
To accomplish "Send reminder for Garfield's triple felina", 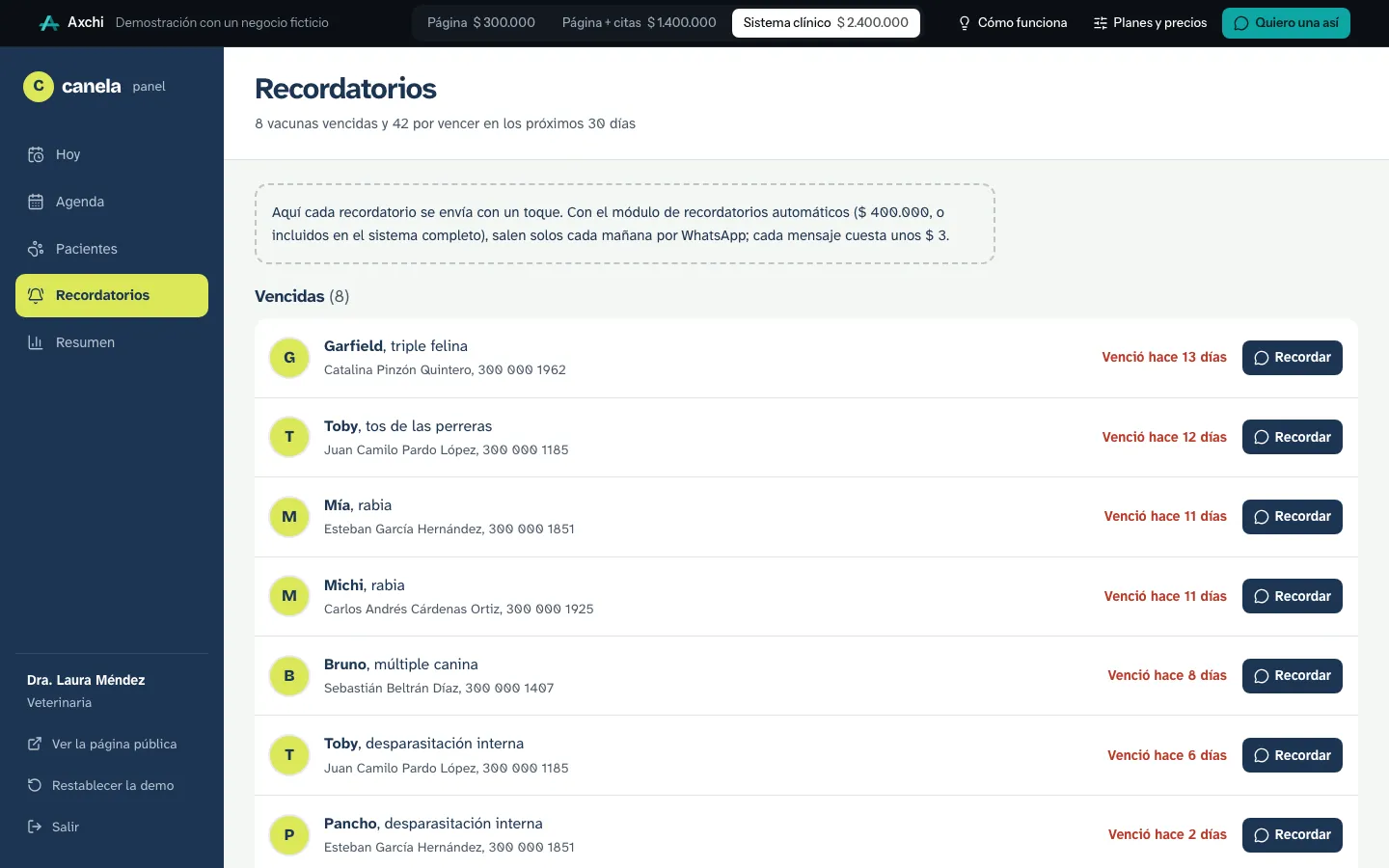I will (1293, 358).
